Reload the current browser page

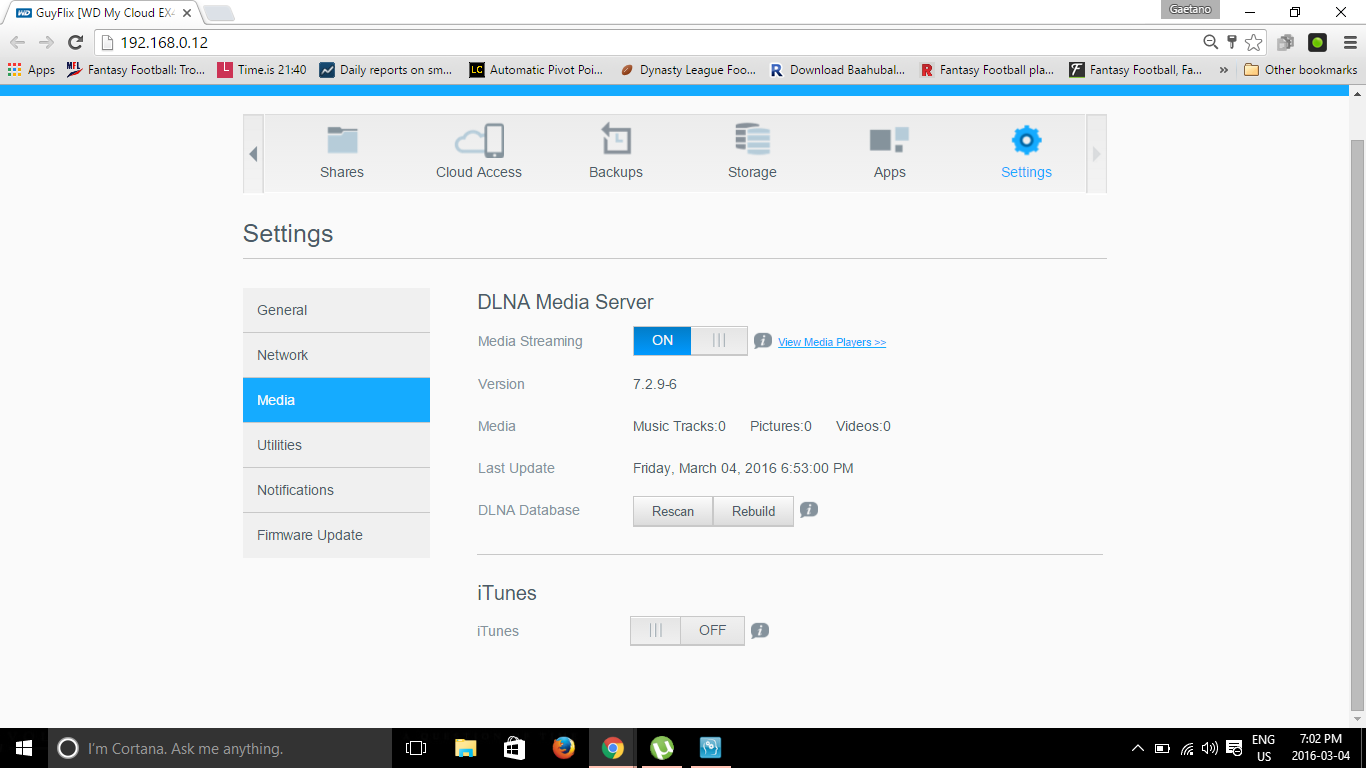pyautogui.click(x=75, y=42)
